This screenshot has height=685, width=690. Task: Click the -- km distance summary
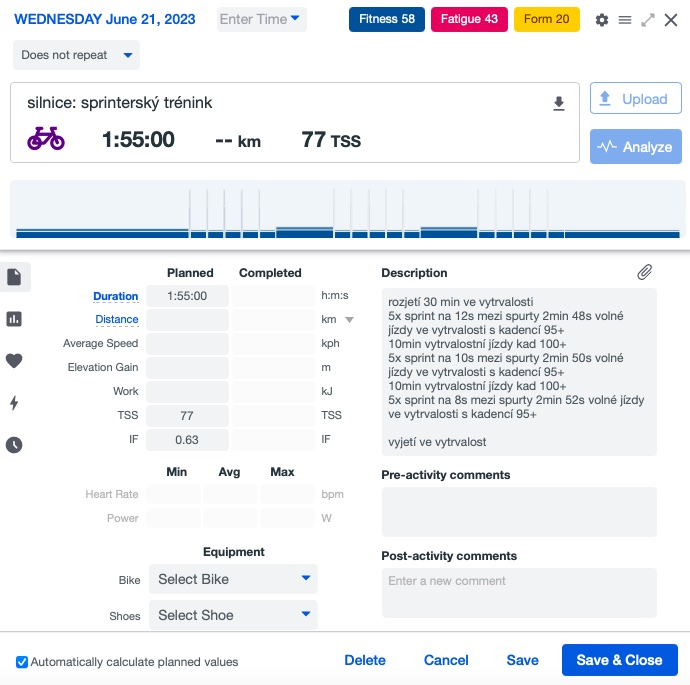(238, 141)
